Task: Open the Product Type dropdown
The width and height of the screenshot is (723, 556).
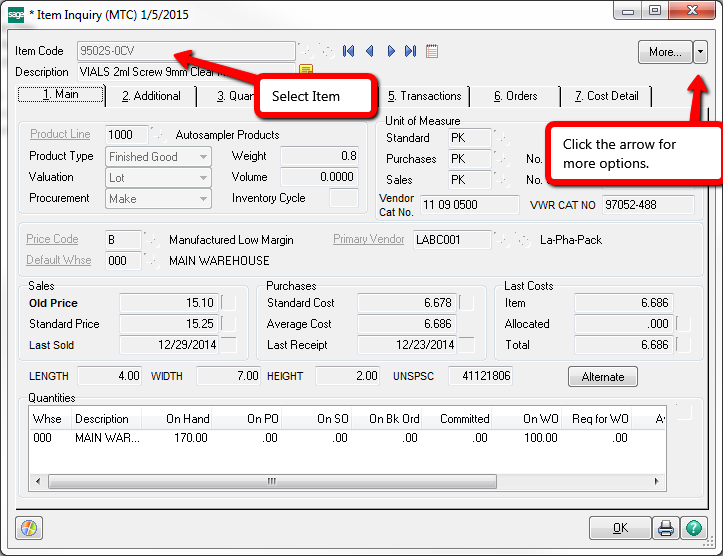Action: [203, 157]
